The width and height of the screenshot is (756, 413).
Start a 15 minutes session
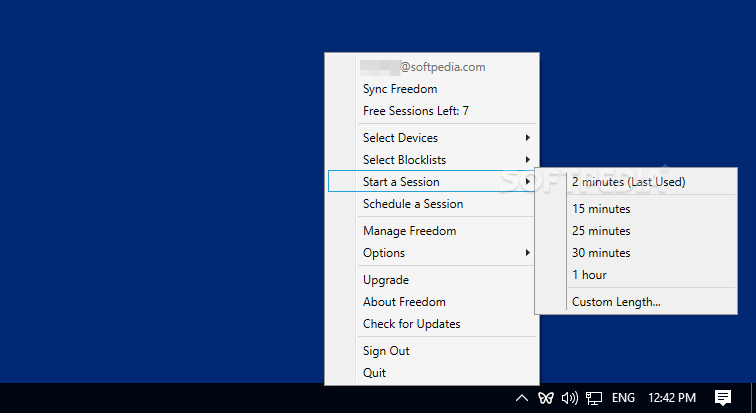(636, 209)
